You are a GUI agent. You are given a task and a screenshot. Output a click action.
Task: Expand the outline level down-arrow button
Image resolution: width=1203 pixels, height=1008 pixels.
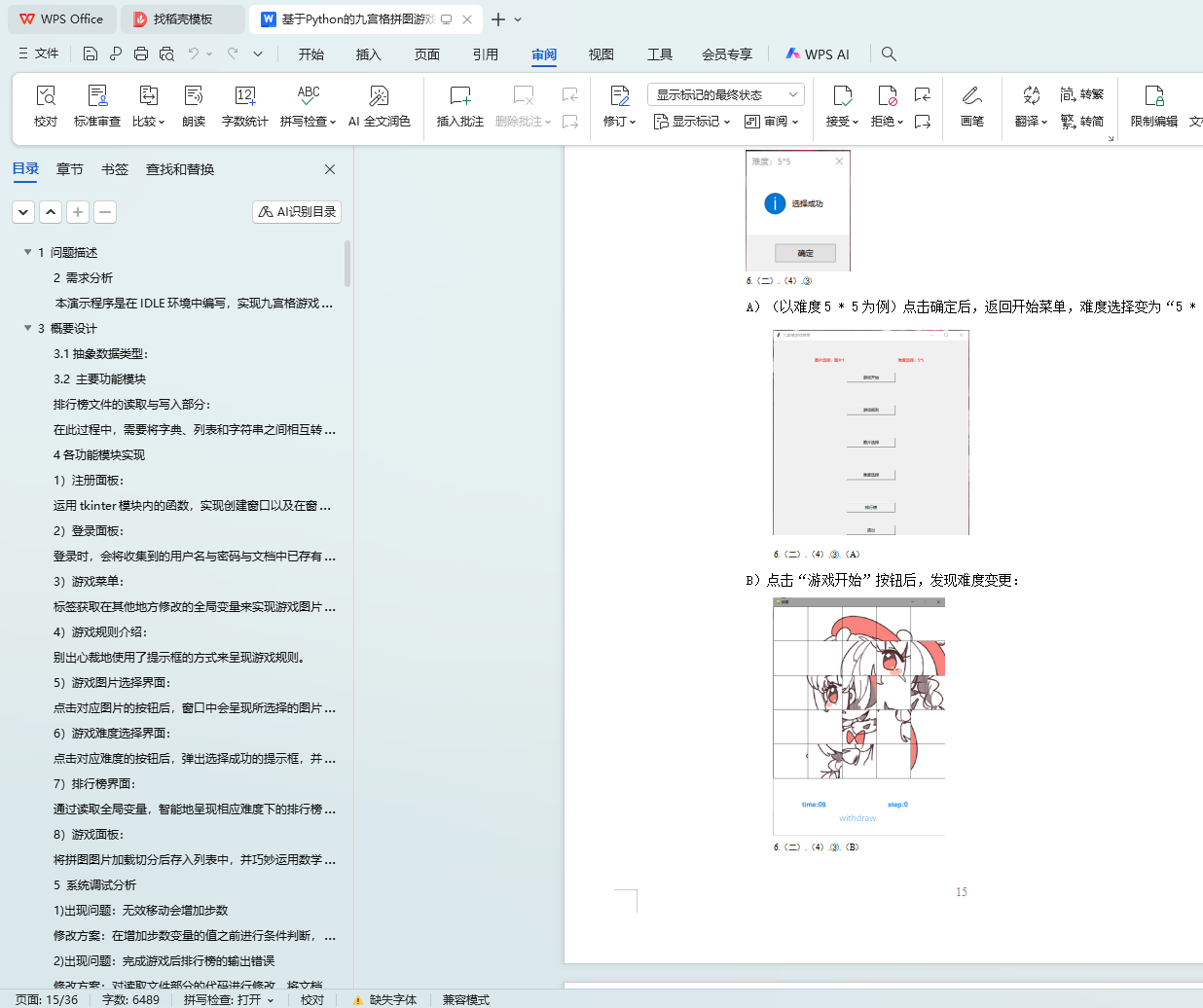pyautogui.click(x=23, y=211)
